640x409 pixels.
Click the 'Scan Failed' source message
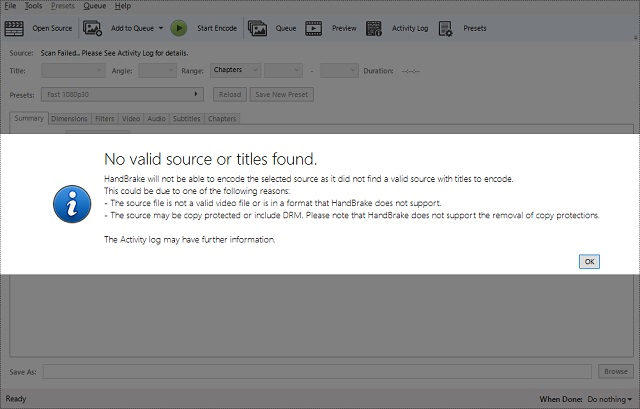pyautogui.click(x=114, y=53)
